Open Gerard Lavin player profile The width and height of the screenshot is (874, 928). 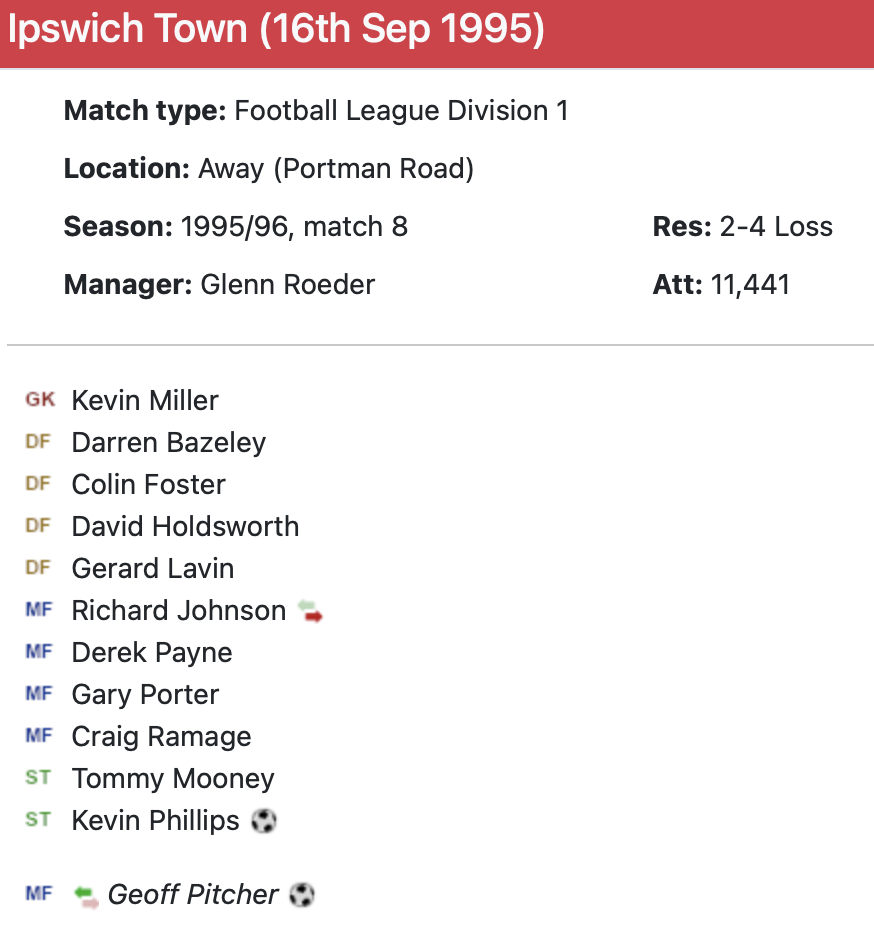point(153,568)
